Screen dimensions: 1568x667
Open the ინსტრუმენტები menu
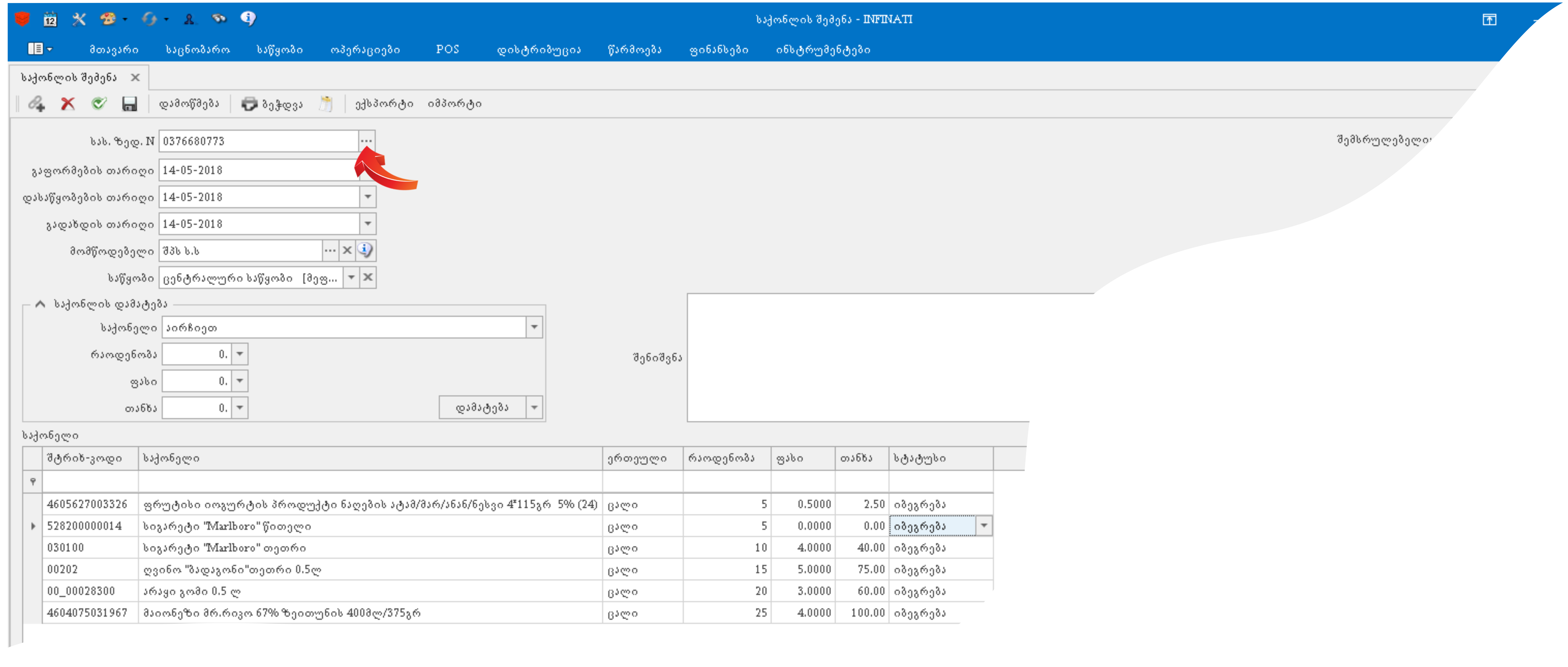[823, 50]
